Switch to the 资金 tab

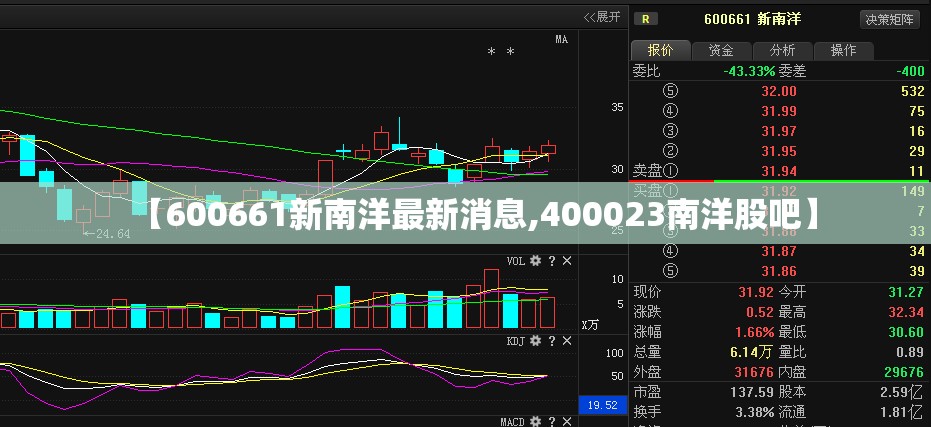point(721,50)
